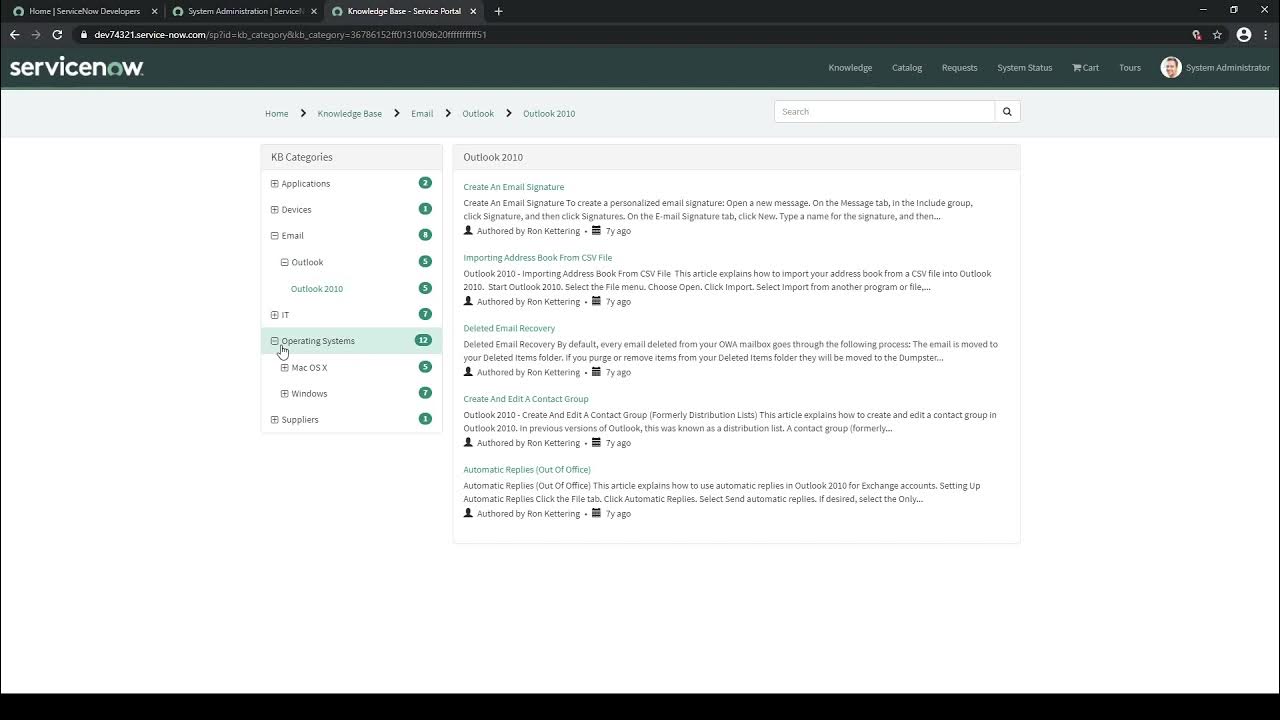The image size is (1280, 720).
Task: Open a new browser tab
Action: coord(498,11)
